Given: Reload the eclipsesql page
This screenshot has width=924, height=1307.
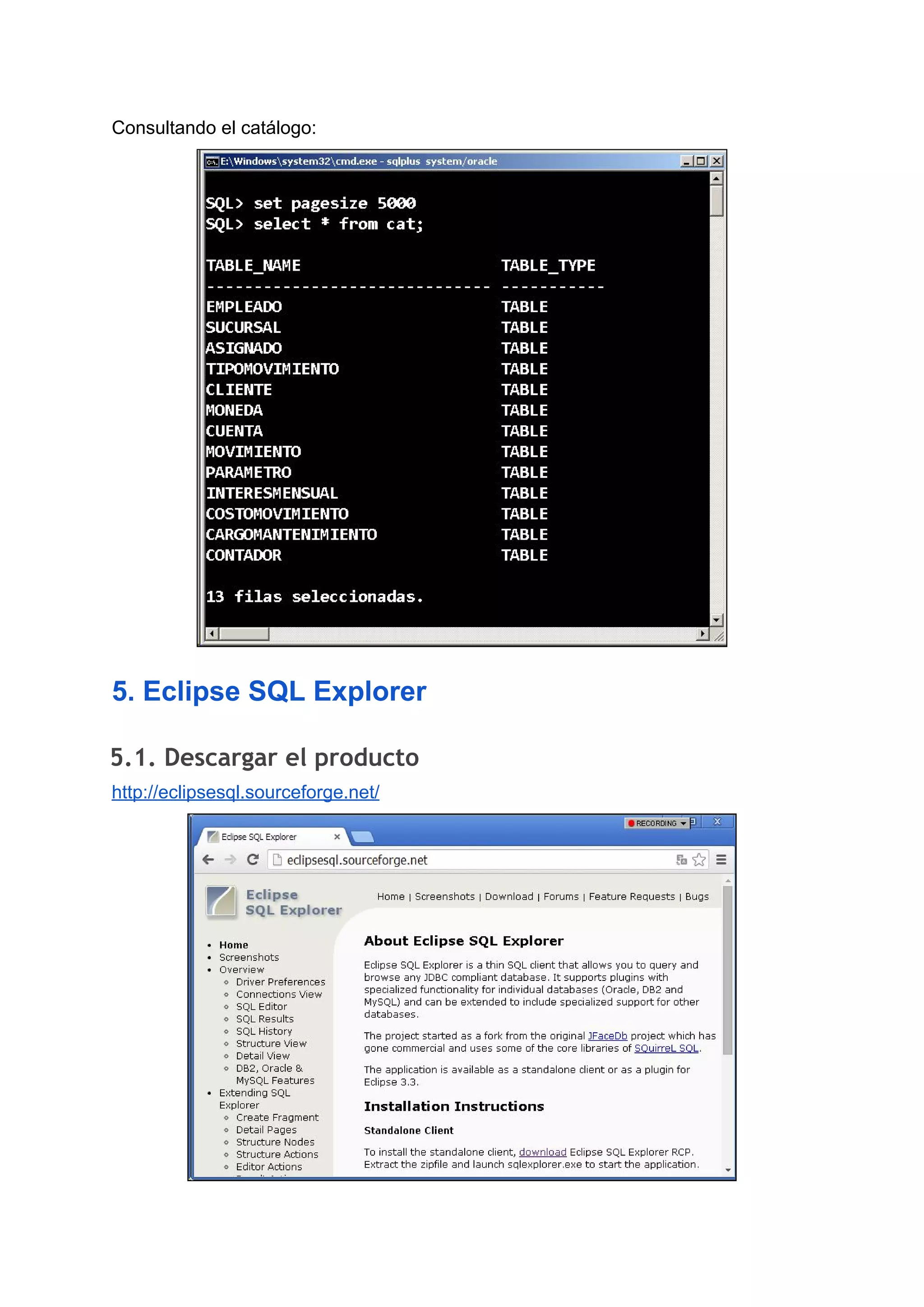Looking at the screenshot, I should [253, 859].
